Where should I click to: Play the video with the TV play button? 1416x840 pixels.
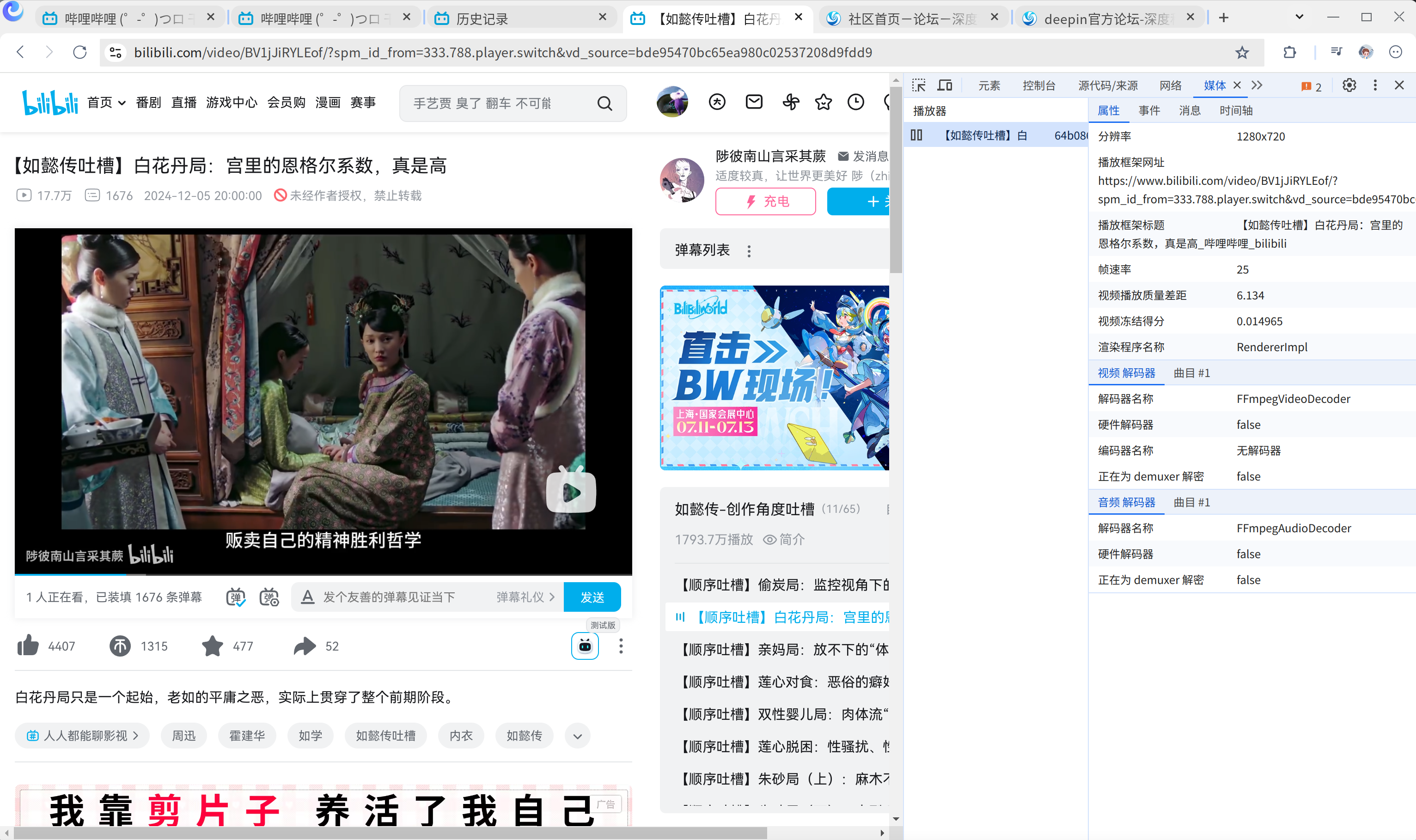coord(571,491)
